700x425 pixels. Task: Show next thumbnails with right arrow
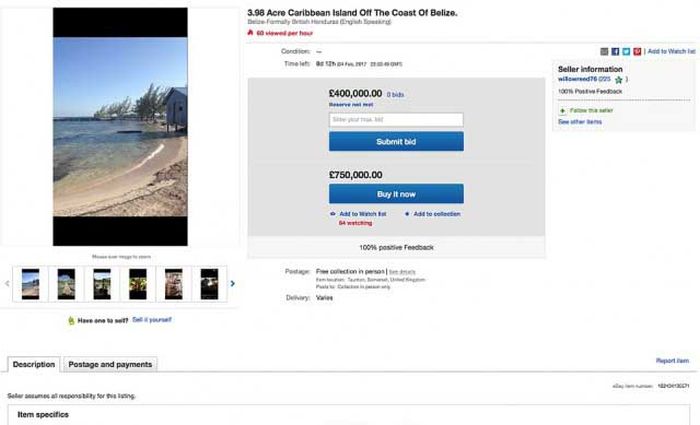pos(233,283)
